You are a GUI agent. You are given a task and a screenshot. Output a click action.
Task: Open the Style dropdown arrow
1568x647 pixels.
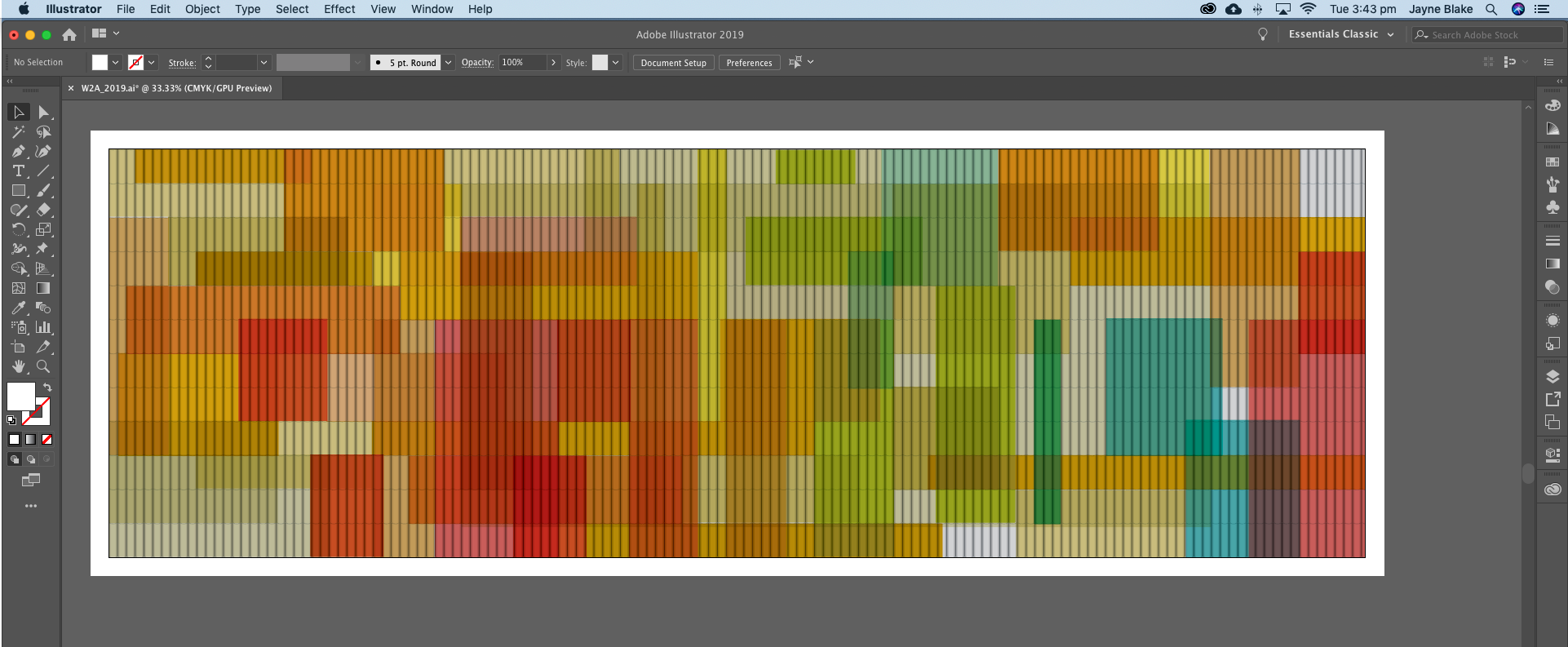[x=616, y=63]
